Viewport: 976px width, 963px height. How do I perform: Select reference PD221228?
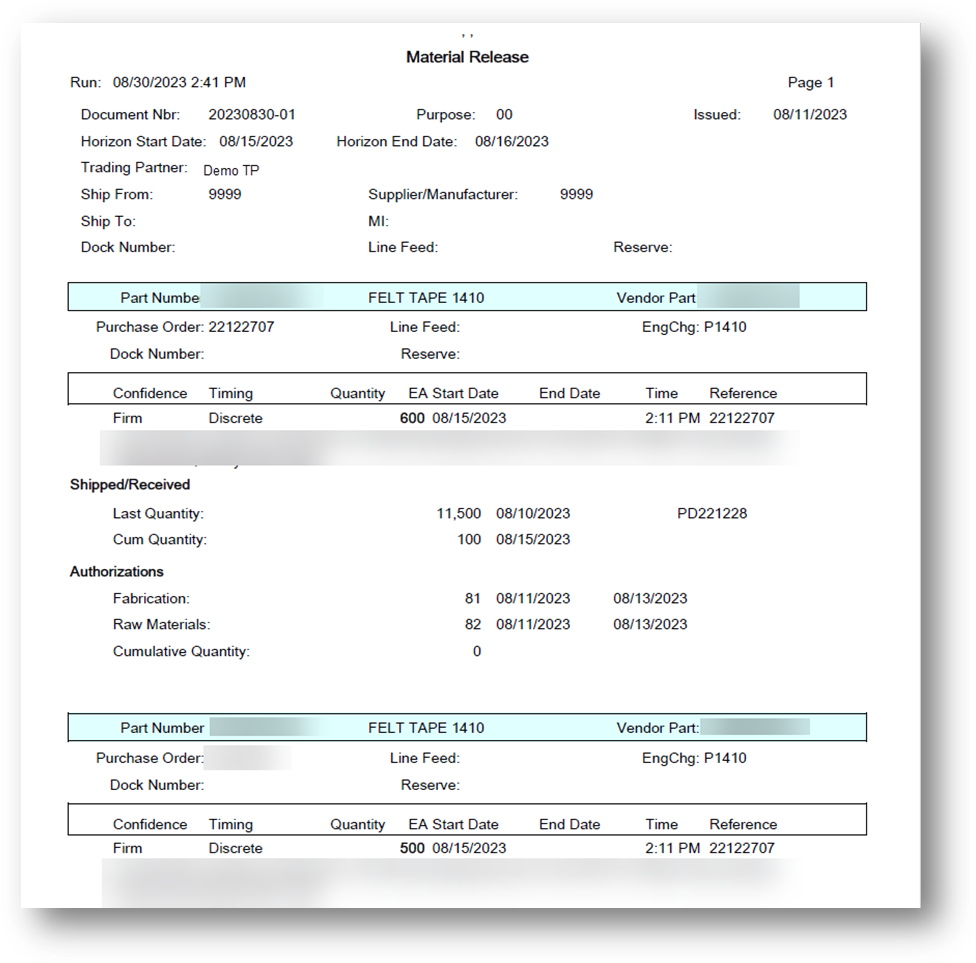[x=712, y=514]
